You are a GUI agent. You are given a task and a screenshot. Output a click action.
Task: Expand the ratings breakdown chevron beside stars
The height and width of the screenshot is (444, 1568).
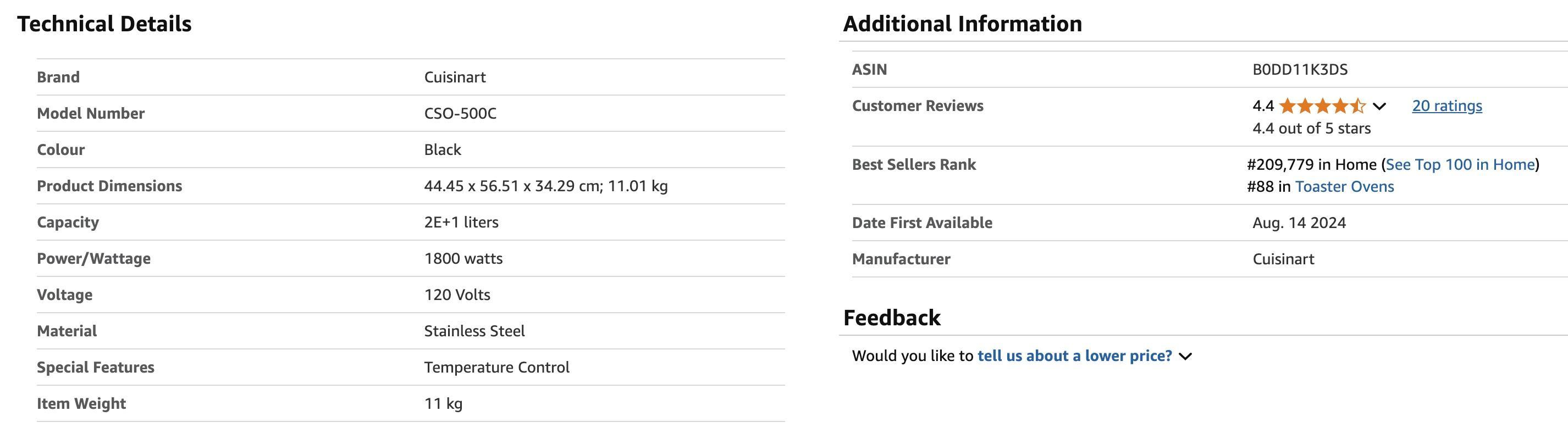[1379, 107]
